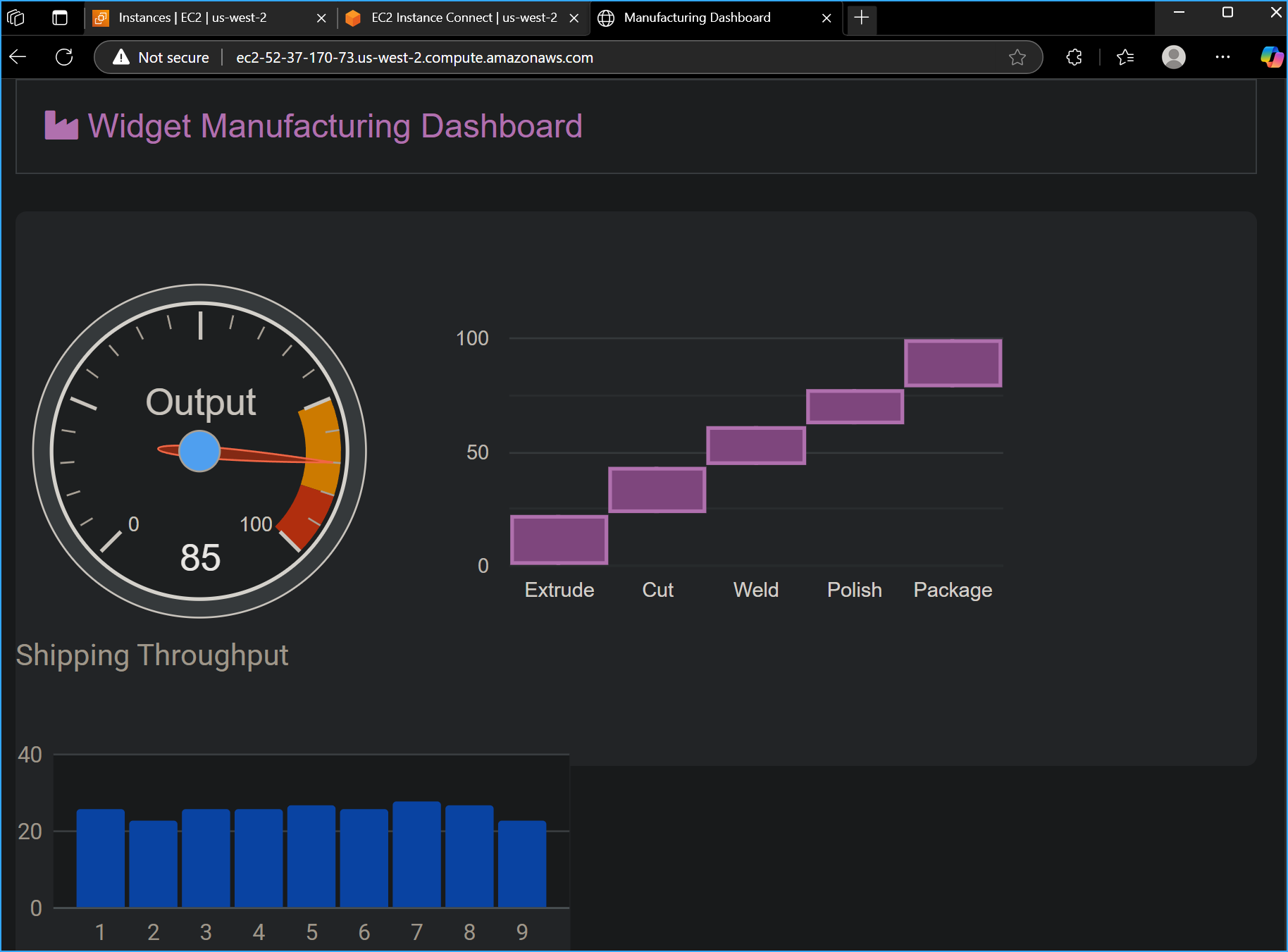Close the EC2 Instance Connect tab
Screen dimensions: 1288x952
[x=574, y=18]
